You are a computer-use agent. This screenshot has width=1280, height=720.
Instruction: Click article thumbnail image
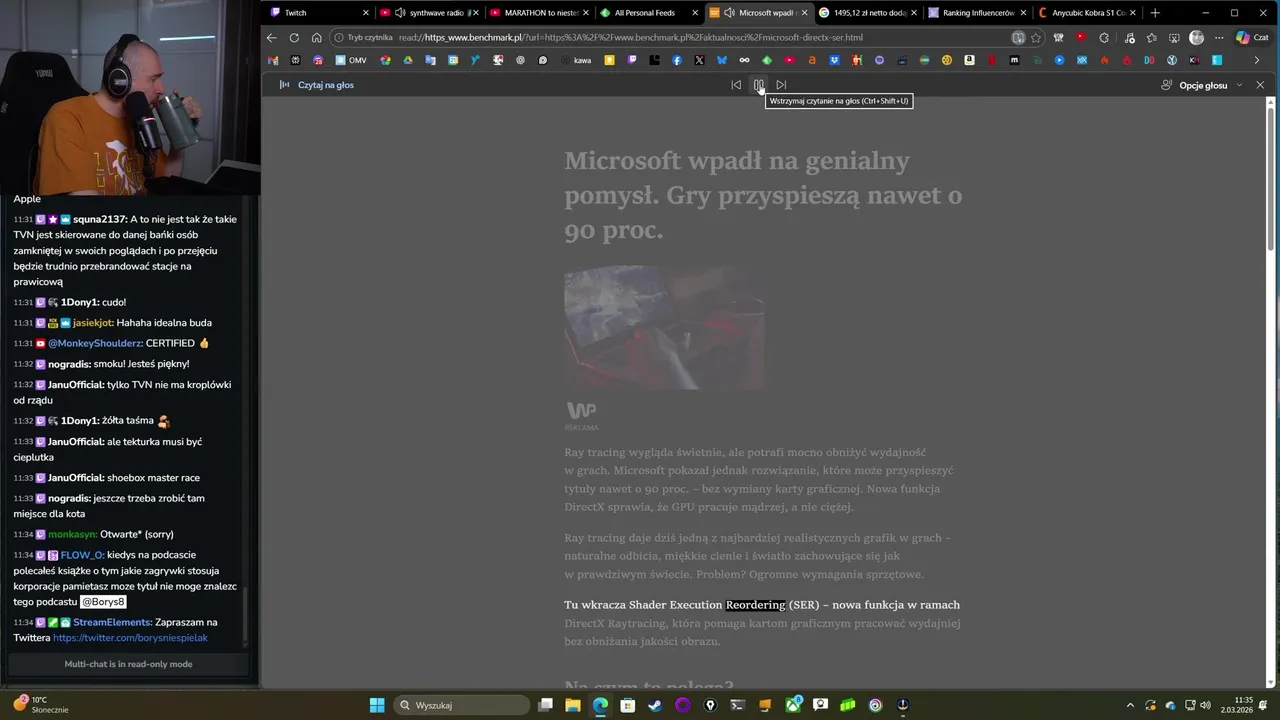pyautogui.click(x=664, y=327)
